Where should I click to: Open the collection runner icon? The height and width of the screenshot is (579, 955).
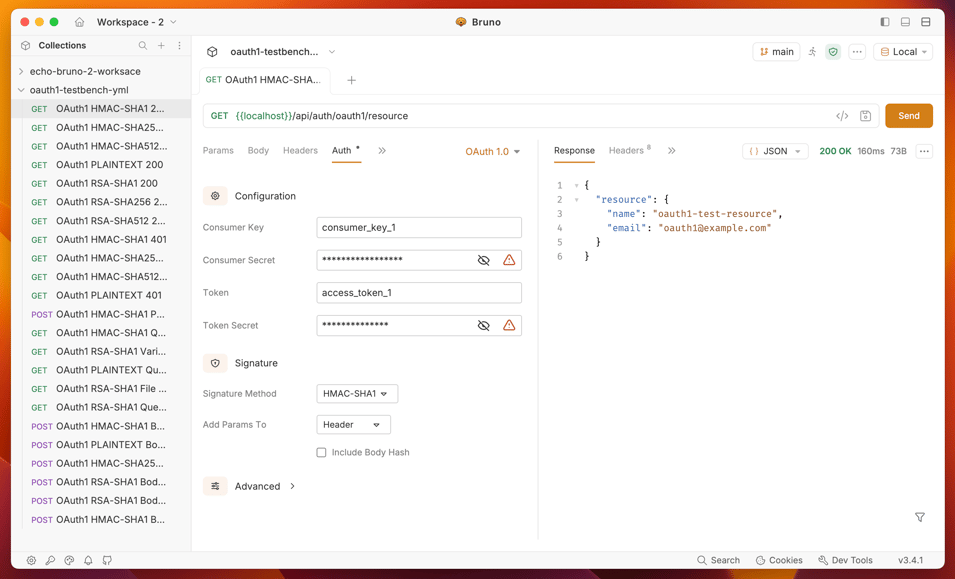(812, 52)
